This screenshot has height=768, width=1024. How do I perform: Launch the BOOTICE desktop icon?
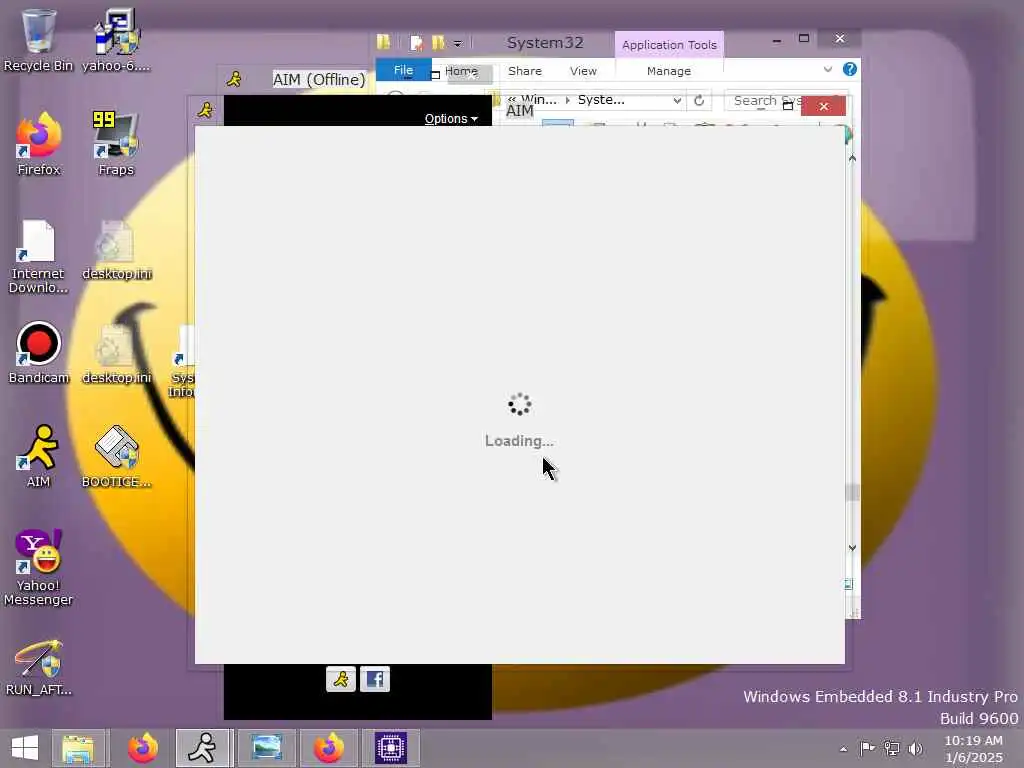(116, 456)
